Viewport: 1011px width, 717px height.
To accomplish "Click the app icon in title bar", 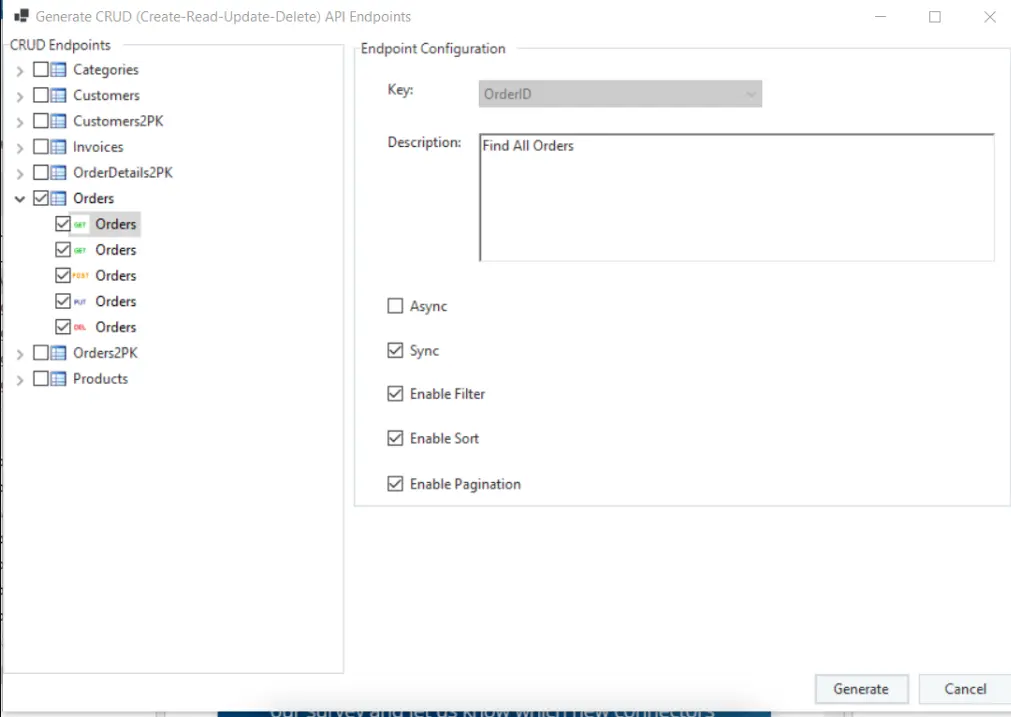I will point(20,17).
